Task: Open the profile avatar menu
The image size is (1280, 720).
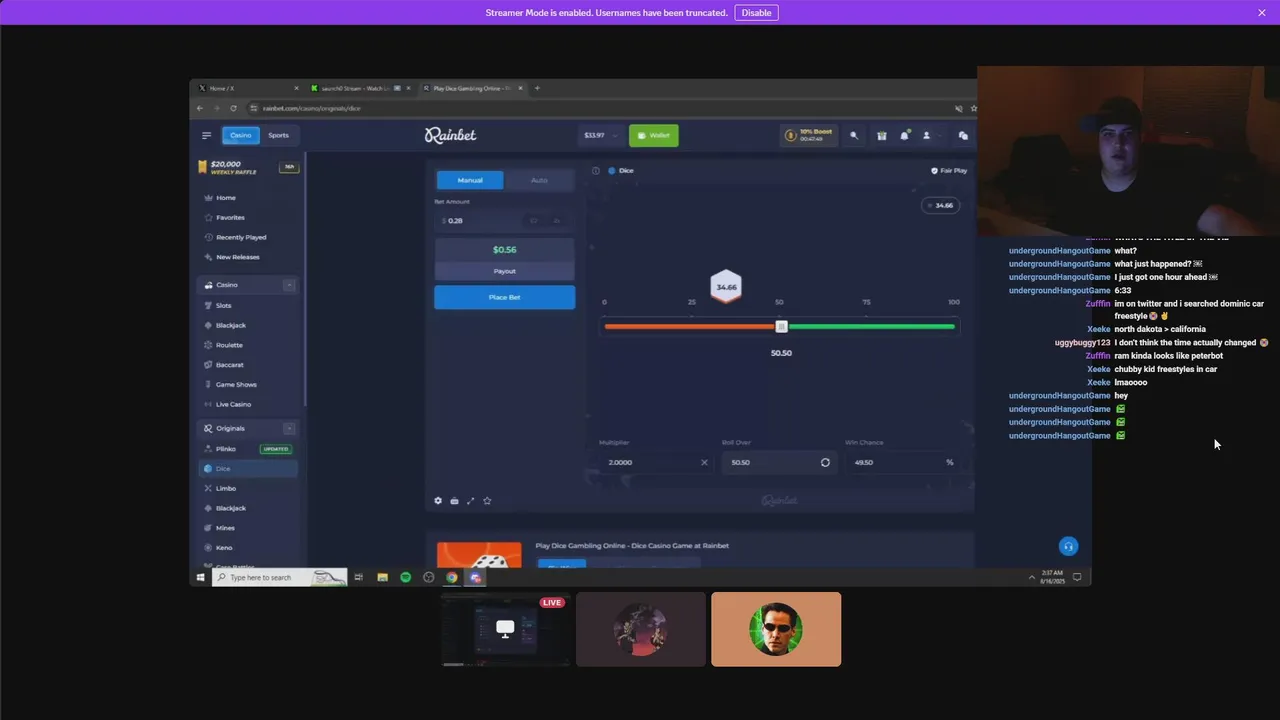Action: (928, 135)
